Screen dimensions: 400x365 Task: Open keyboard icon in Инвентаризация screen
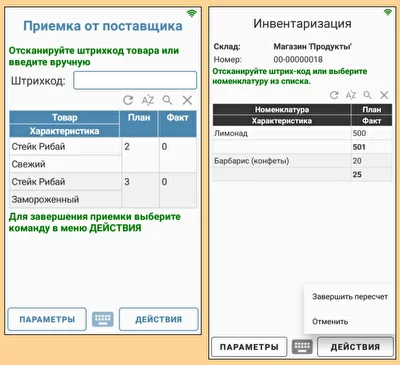[x=302, y=347]
